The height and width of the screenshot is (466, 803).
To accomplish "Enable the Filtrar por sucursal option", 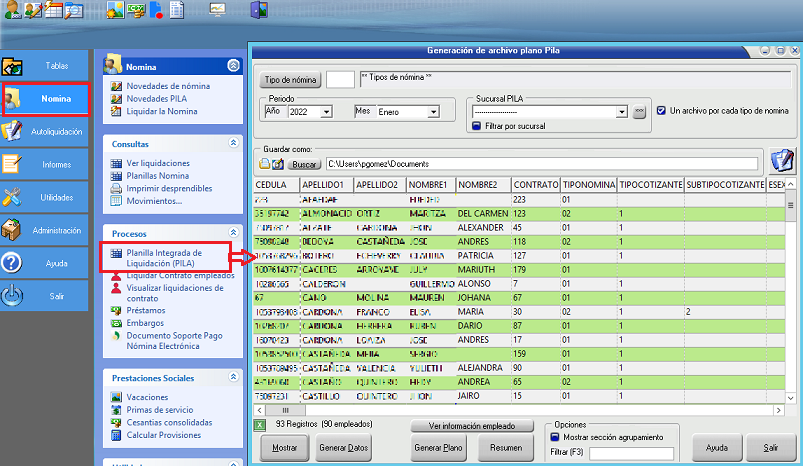I will (x=477, y=126).
